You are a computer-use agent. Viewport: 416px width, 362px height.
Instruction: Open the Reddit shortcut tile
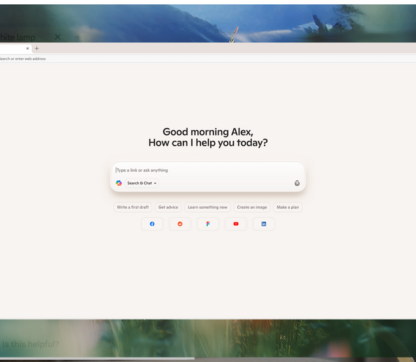coord(180,224)
